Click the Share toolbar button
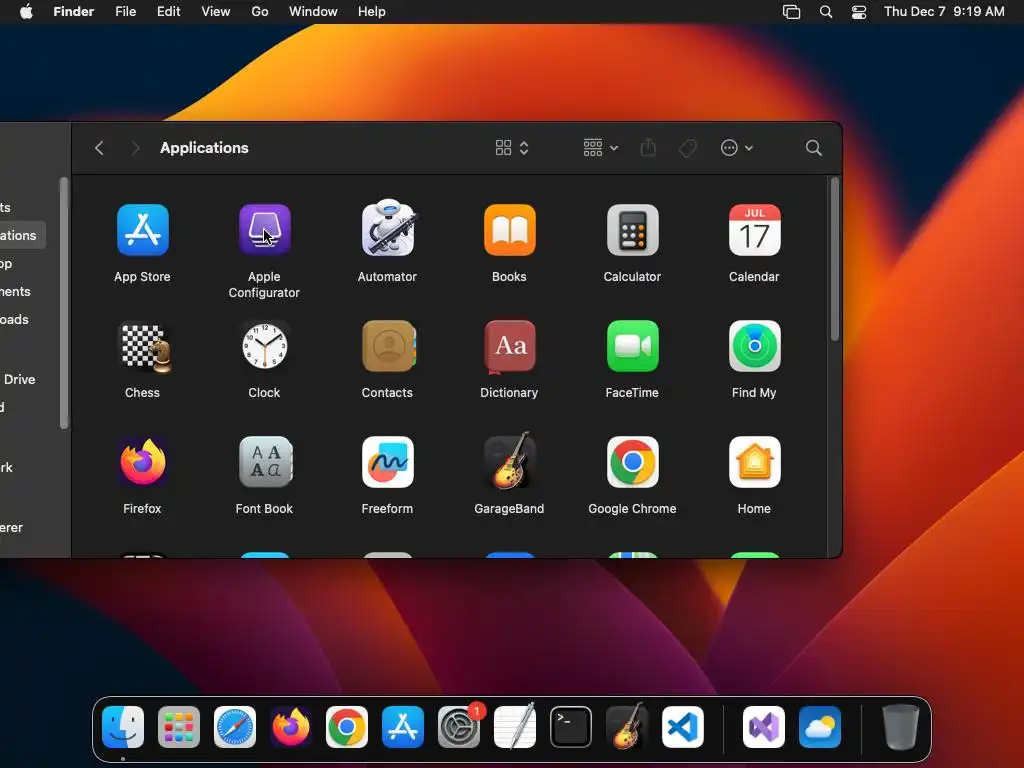The width and height of the screenshot is (1024, 768). click(x=648, y=148)
